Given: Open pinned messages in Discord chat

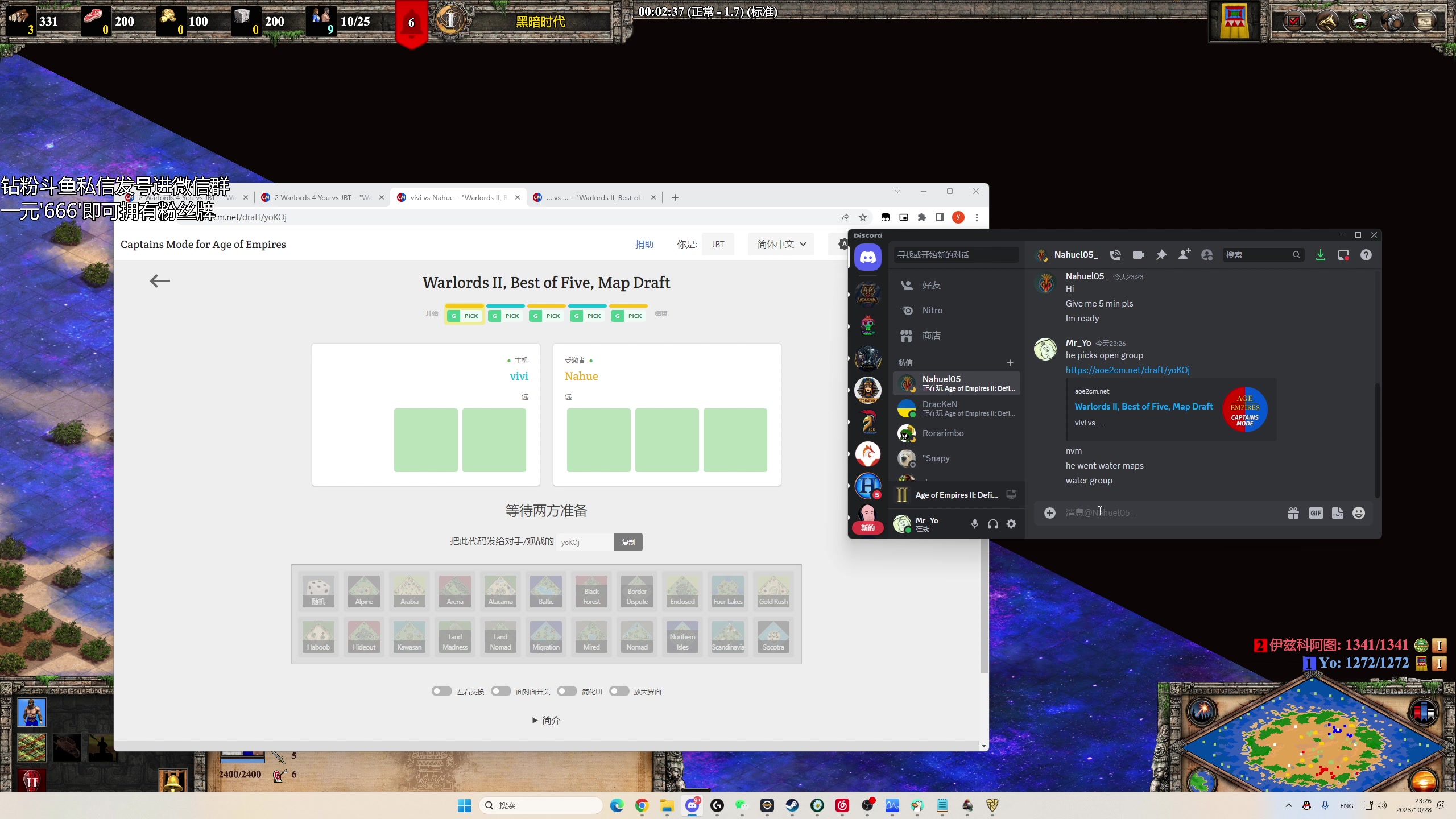Looking at the screenshot, I should coord(1161,255).
